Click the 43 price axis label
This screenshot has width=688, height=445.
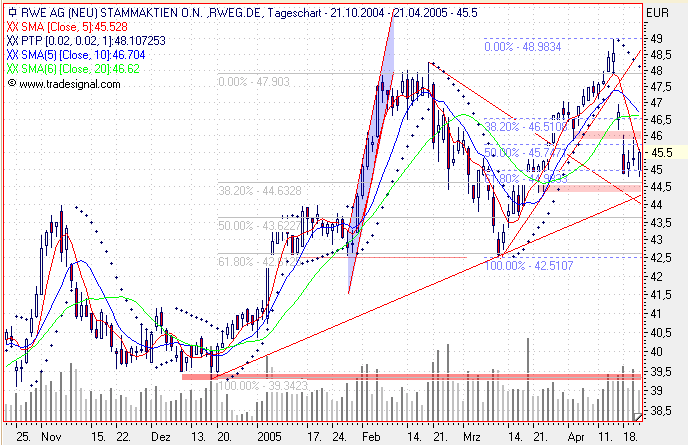click(x=656, y=240)
